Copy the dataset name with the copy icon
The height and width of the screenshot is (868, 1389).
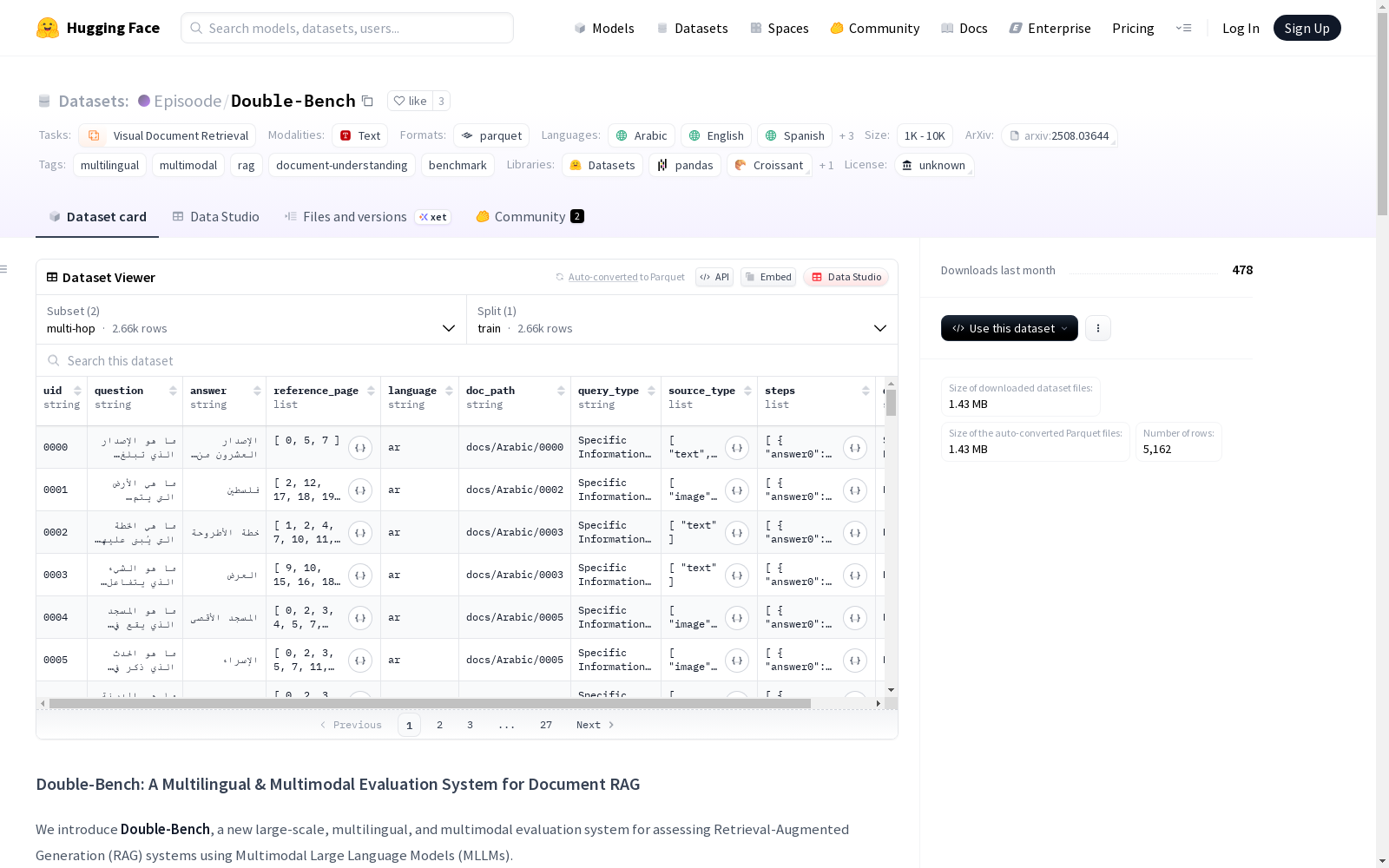point(367,101)
